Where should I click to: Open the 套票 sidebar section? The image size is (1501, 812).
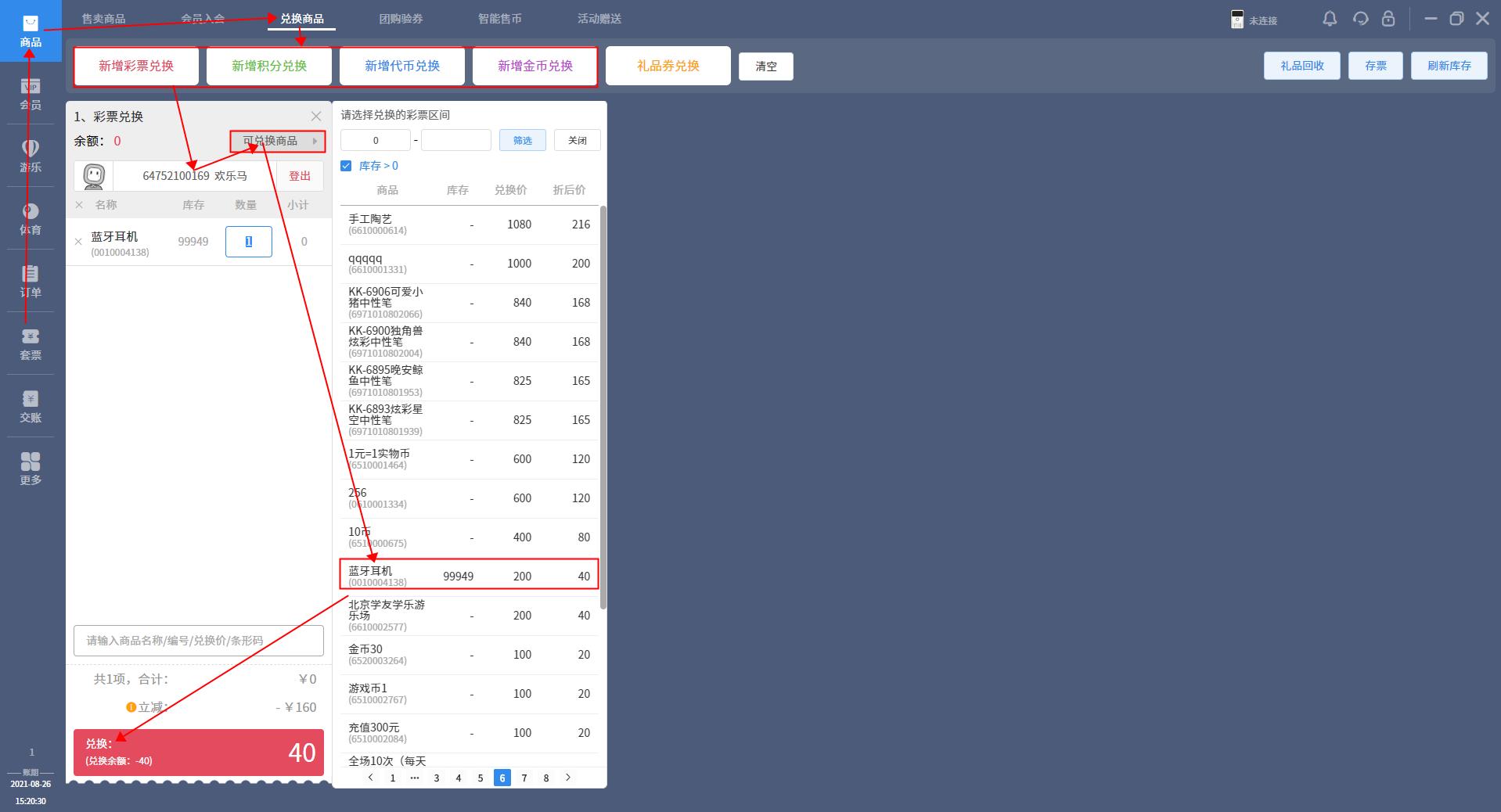click(x=31, y=344)
